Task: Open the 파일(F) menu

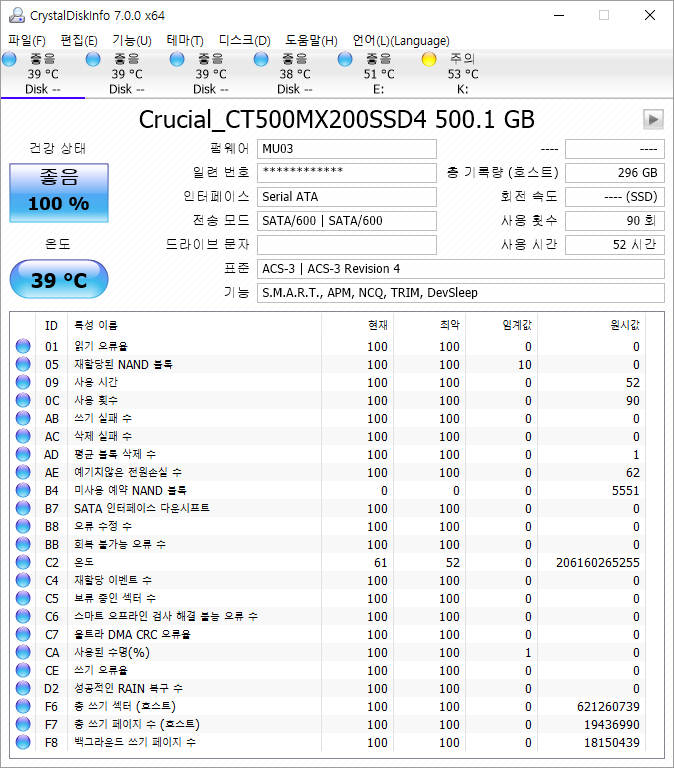Action: [x=27, y=41]
